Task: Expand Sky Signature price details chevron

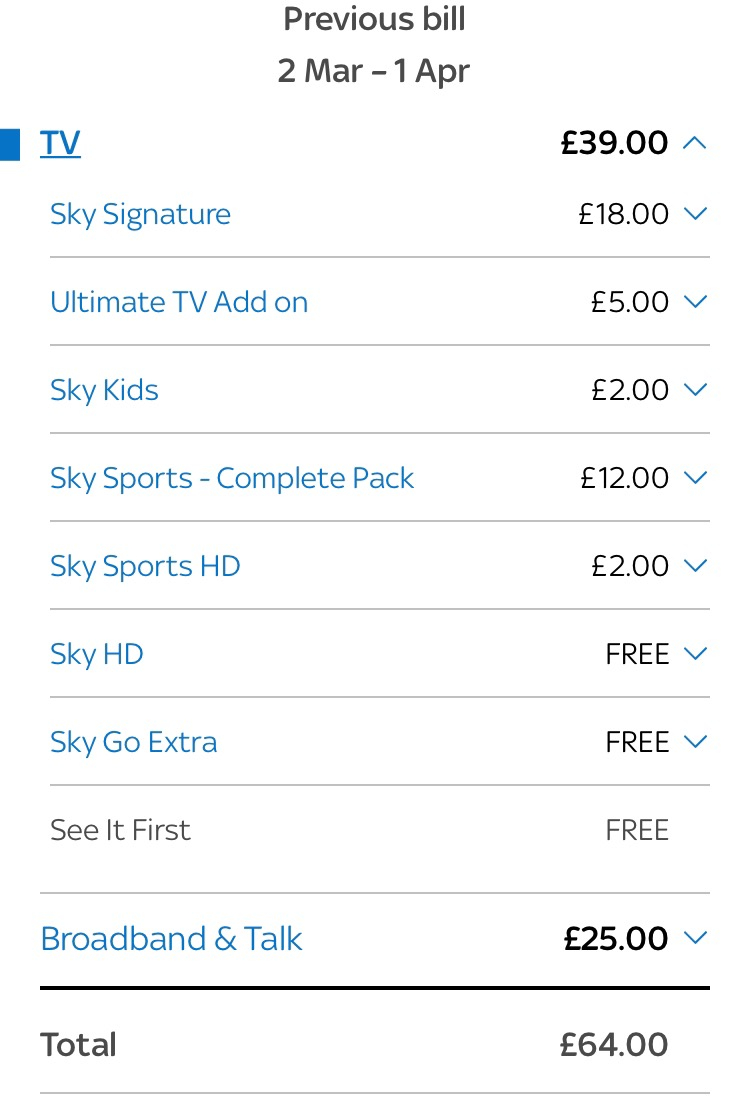Action: point(695,213)
